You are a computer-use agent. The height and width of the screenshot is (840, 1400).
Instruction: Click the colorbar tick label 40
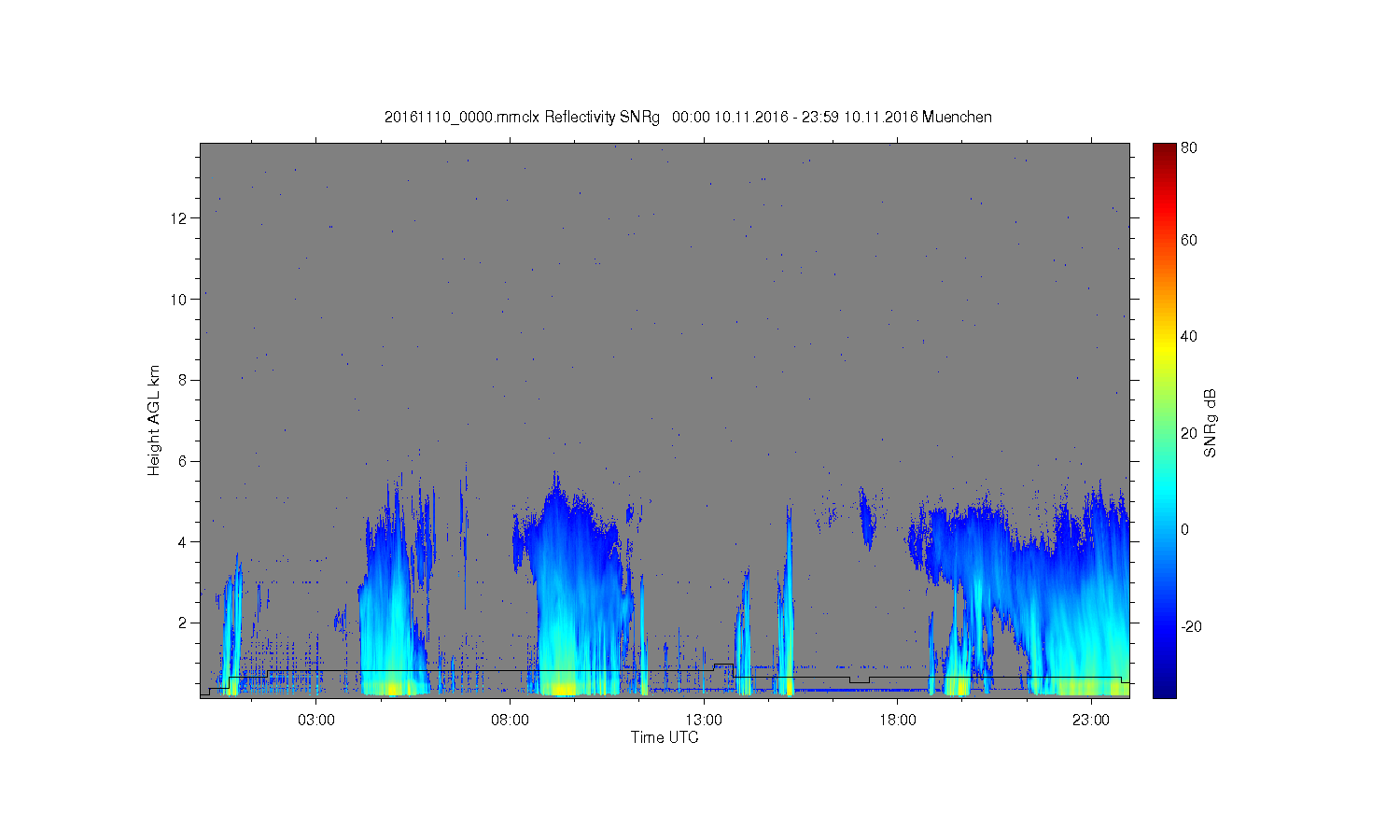pos(1189,337)
